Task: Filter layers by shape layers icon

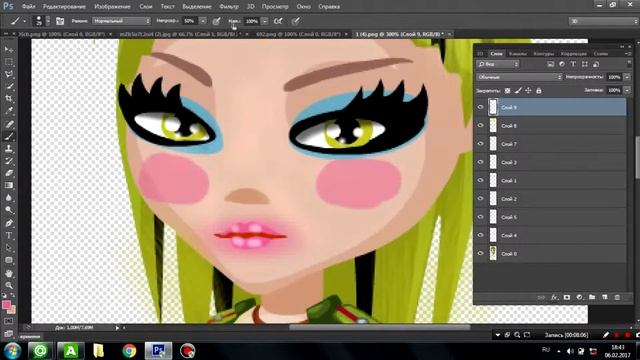Action: click(584, 64)
